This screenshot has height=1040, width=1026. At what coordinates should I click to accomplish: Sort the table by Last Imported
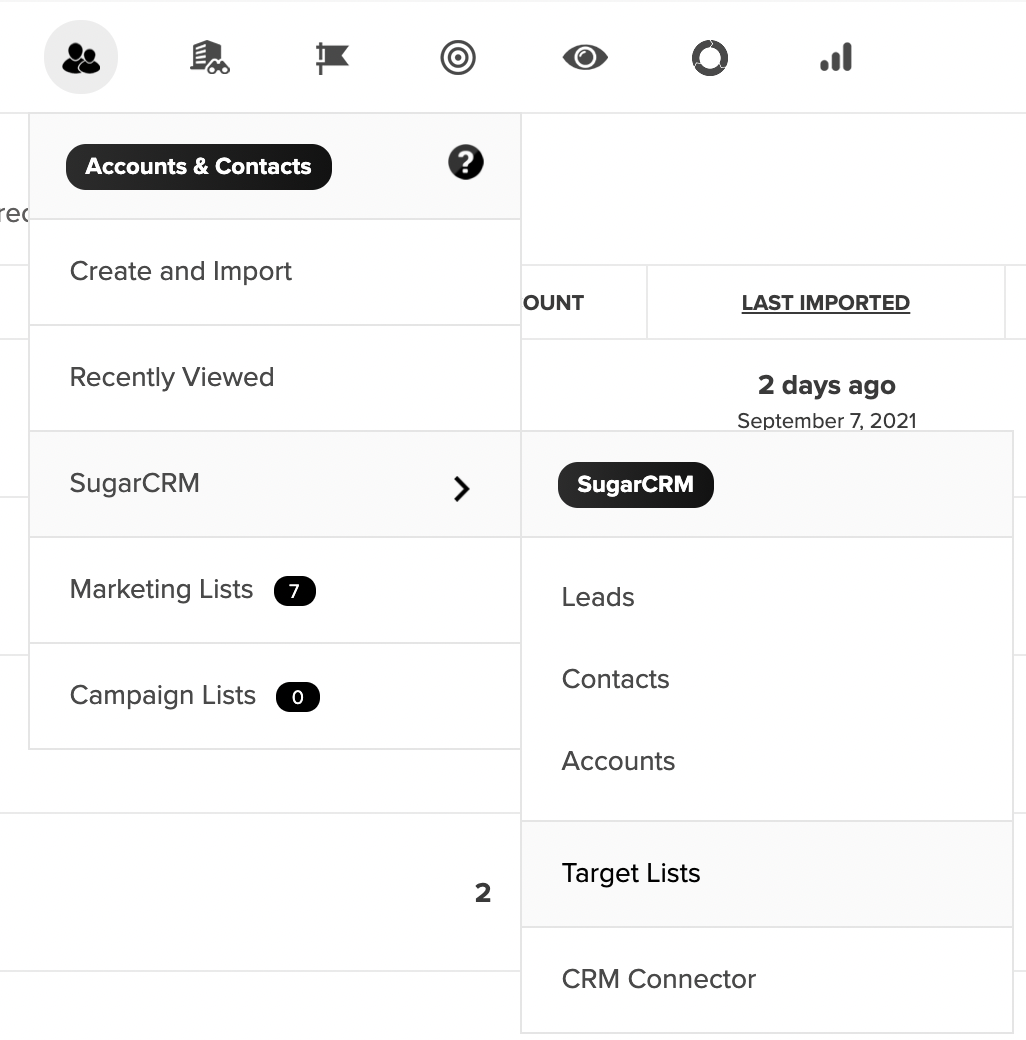click(x=826, y=302)
